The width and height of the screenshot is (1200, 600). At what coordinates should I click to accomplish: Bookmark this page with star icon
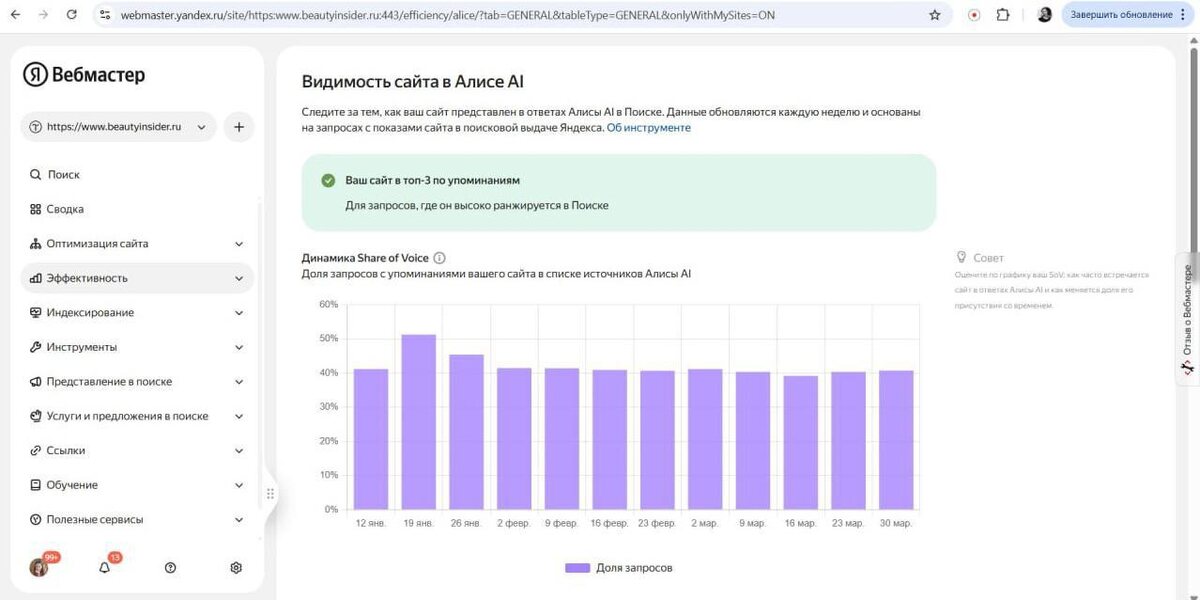935,15
